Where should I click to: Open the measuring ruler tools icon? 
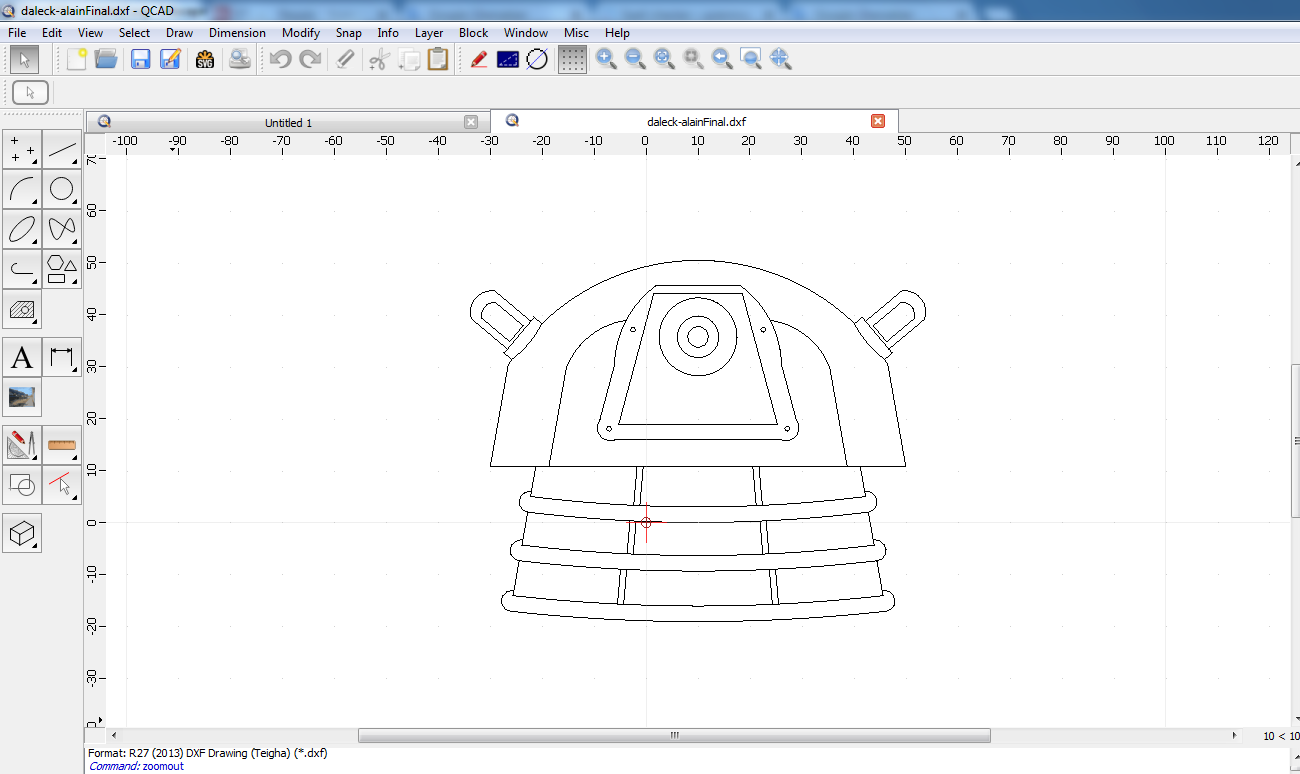pos(62,444)
